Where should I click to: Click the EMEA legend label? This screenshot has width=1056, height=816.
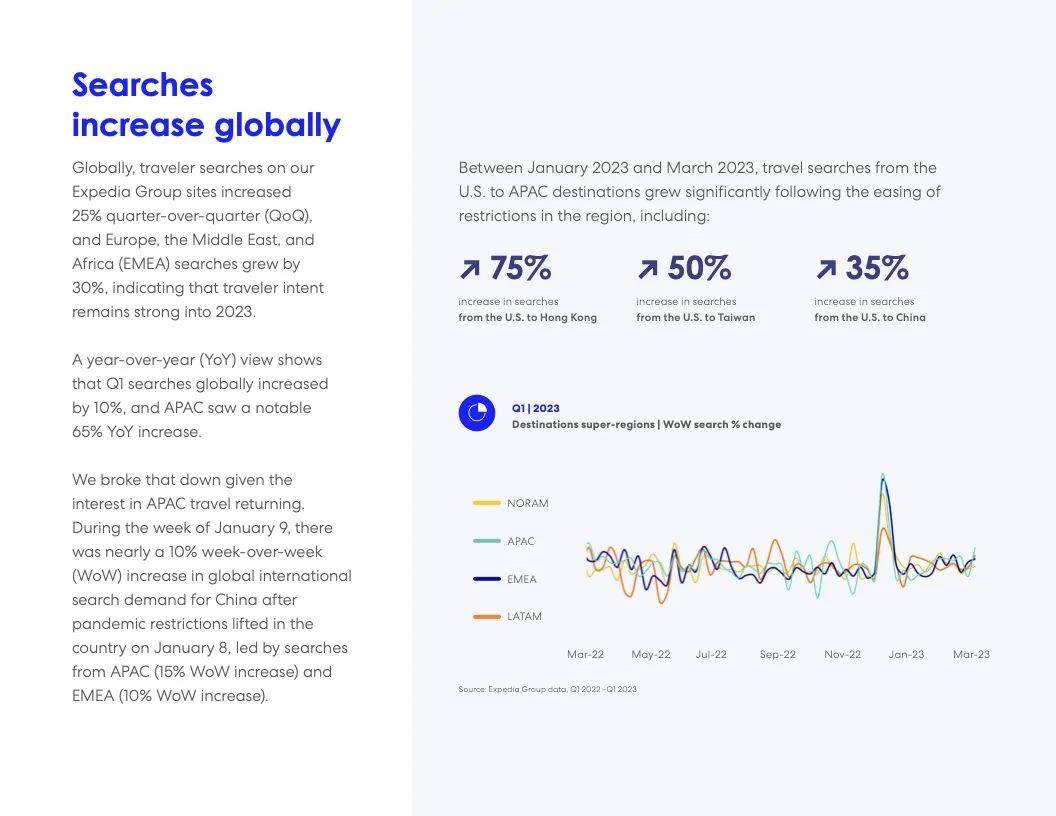click(x=522, y=579)
